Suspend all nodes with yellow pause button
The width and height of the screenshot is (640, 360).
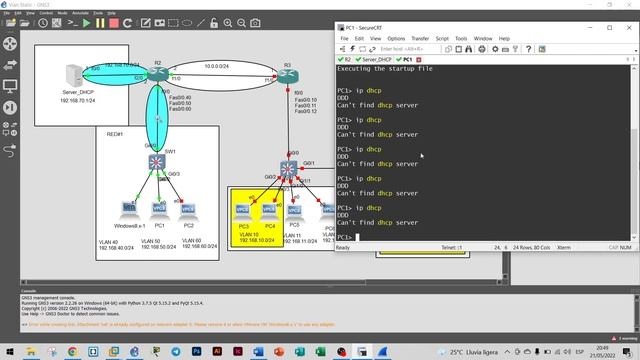coord(100,23)
